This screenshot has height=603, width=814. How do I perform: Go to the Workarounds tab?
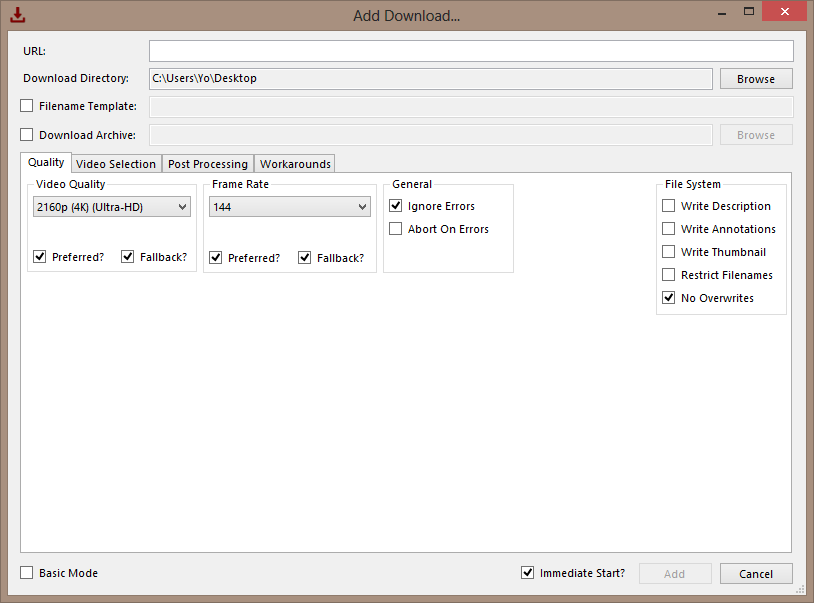pyautogui.click(x=295, y=164)
